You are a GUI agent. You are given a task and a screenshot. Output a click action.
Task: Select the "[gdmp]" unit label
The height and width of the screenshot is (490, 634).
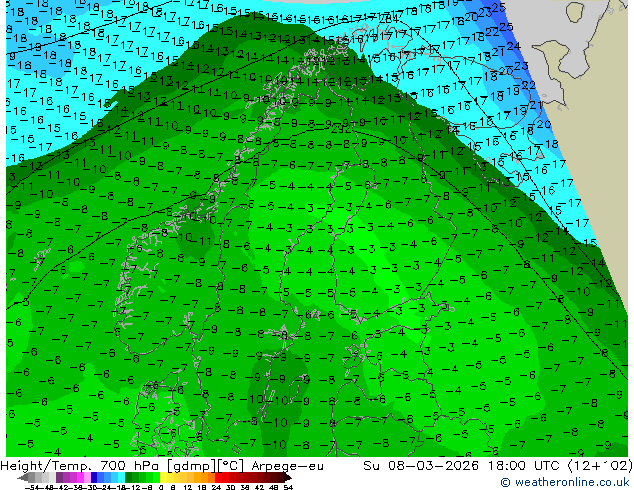[x=192, y=466]
